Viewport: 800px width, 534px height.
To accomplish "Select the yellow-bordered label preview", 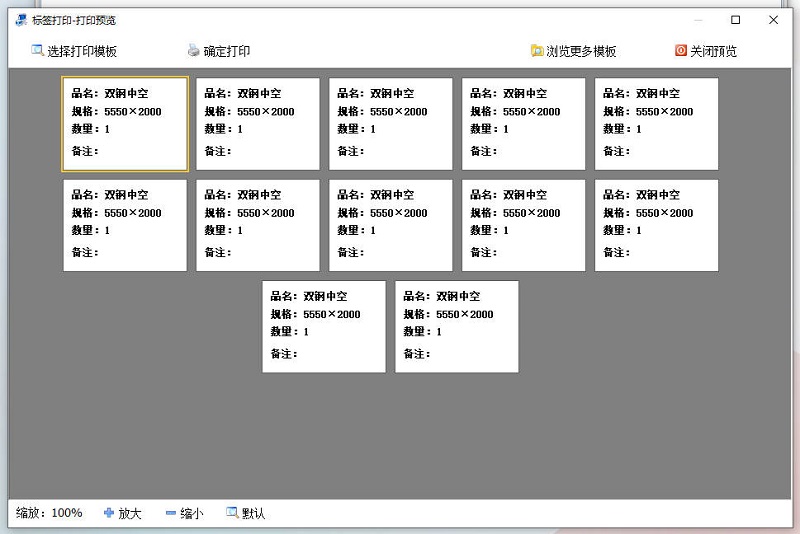I will click(125, 124).
